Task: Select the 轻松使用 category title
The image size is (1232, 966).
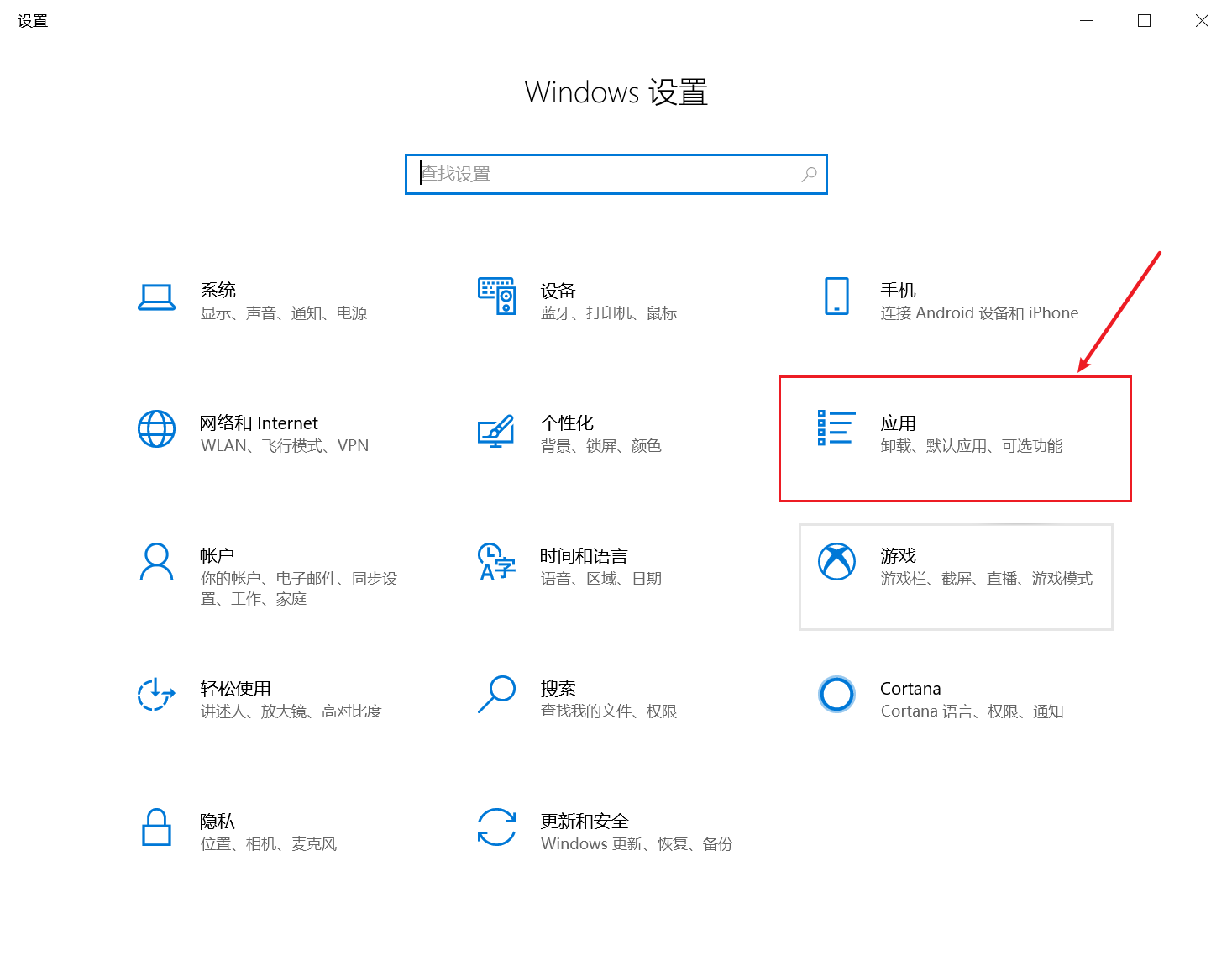Action: pos(236,689)
